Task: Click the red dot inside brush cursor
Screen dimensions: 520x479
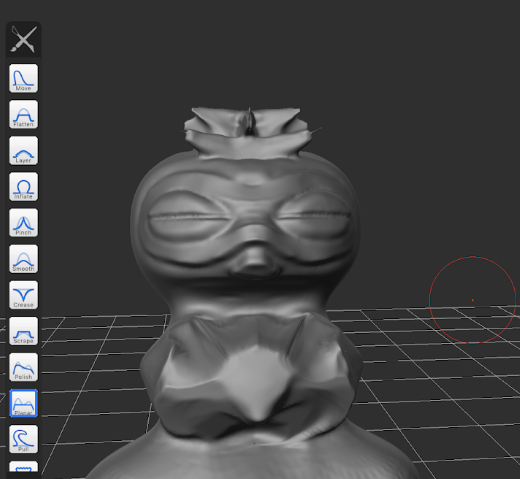Action: (x=473, y=300)
